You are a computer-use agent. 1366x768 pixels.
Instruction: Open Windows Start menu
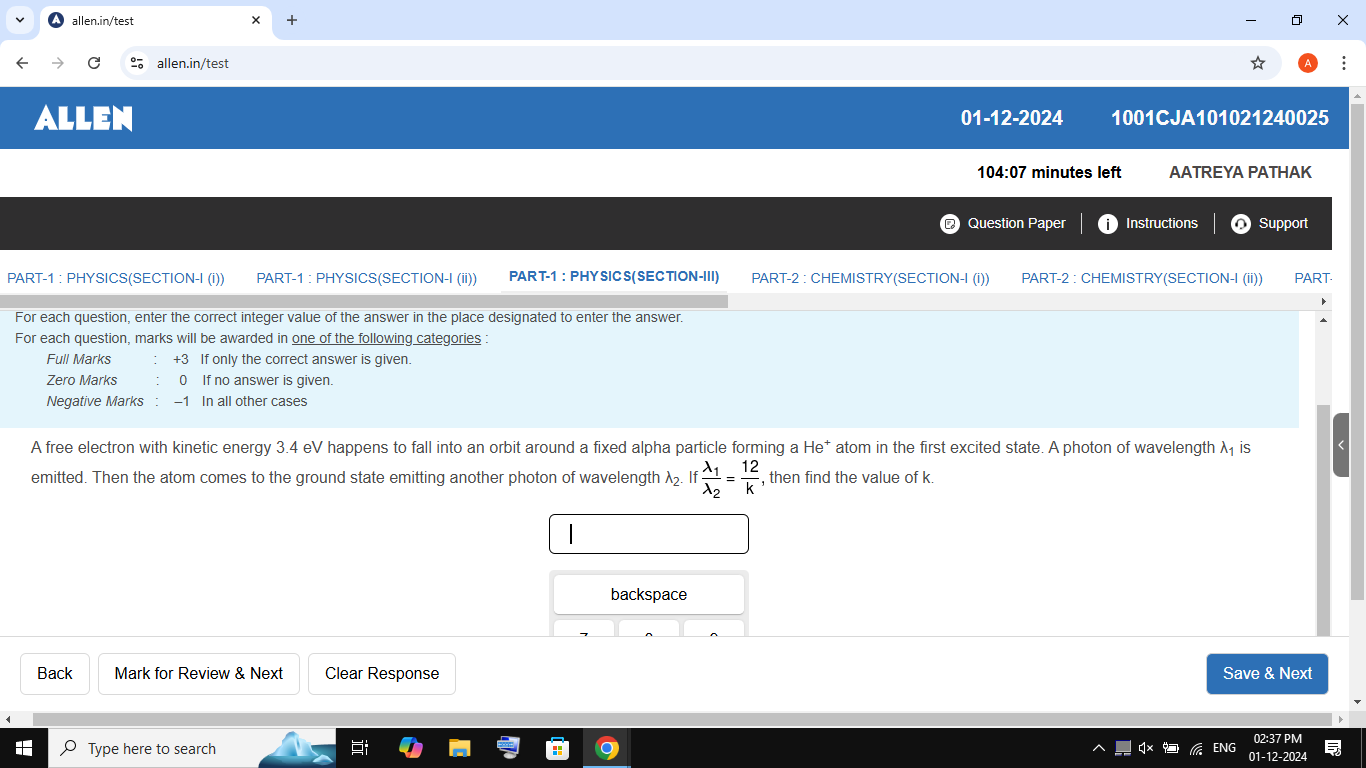click(24, 748)
